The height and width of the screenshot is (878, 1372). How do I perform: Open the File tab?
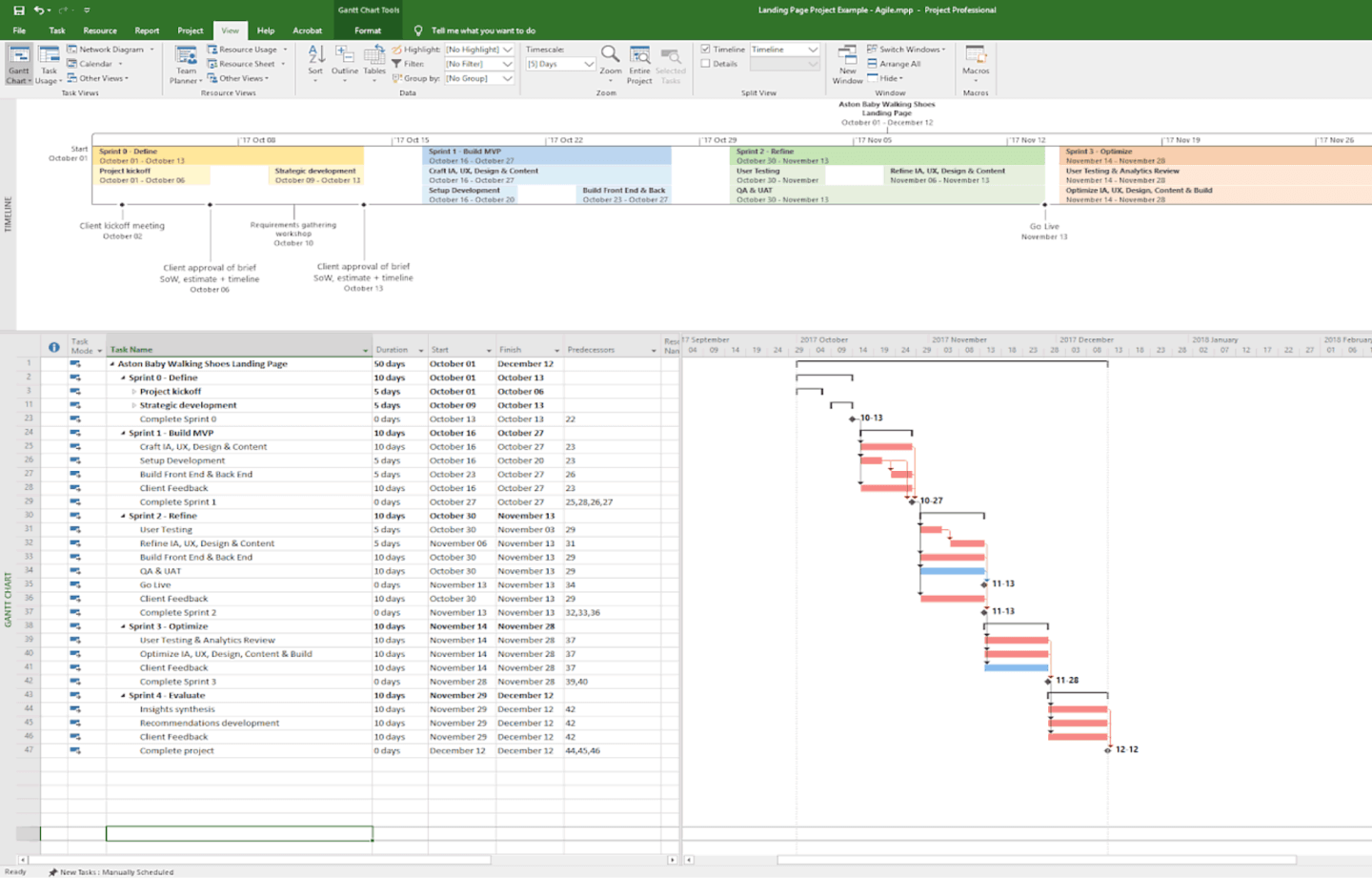[19, 31]
